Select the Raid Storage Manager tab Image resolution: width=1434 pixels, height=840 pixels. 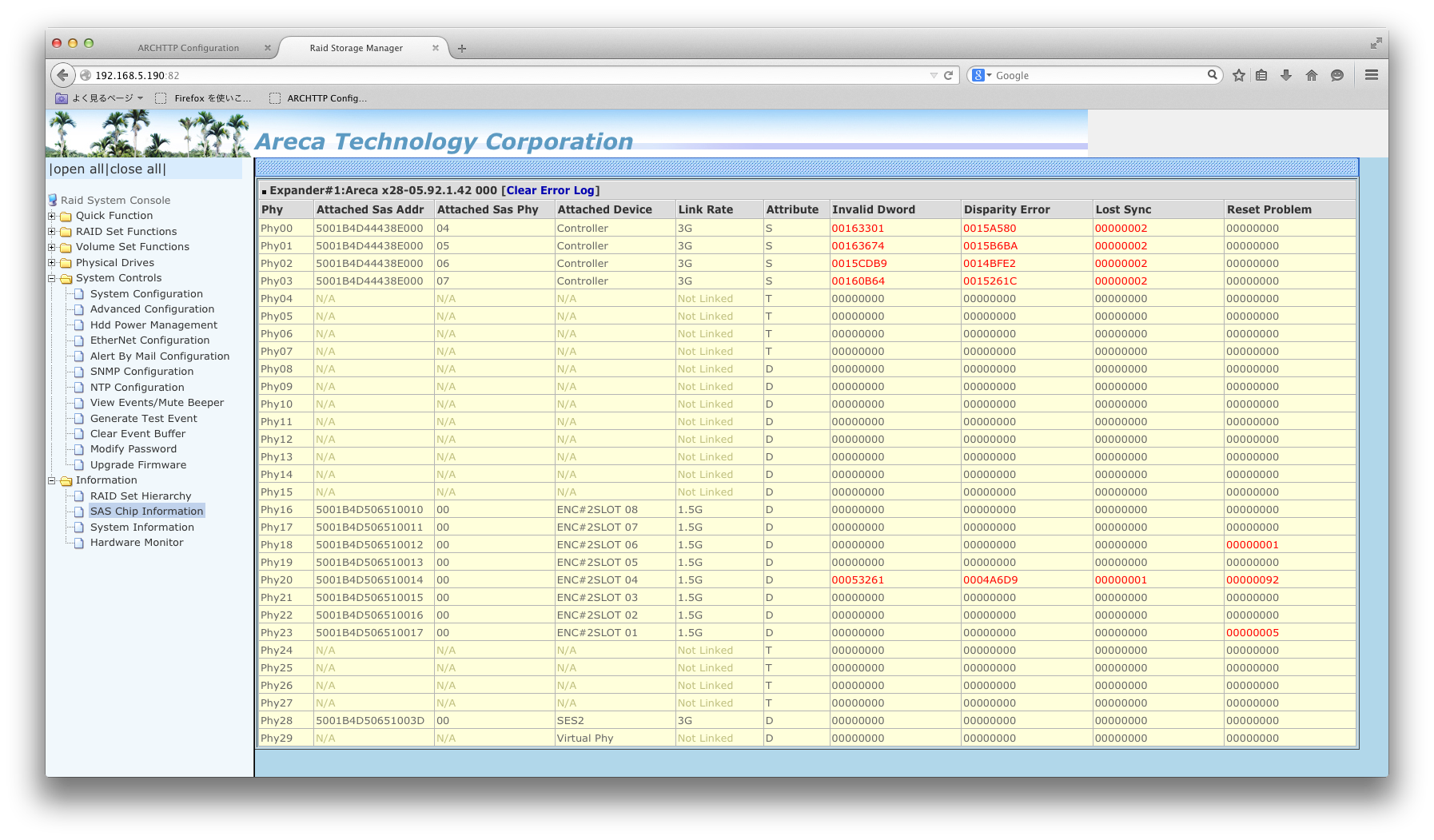coord(357,48)
